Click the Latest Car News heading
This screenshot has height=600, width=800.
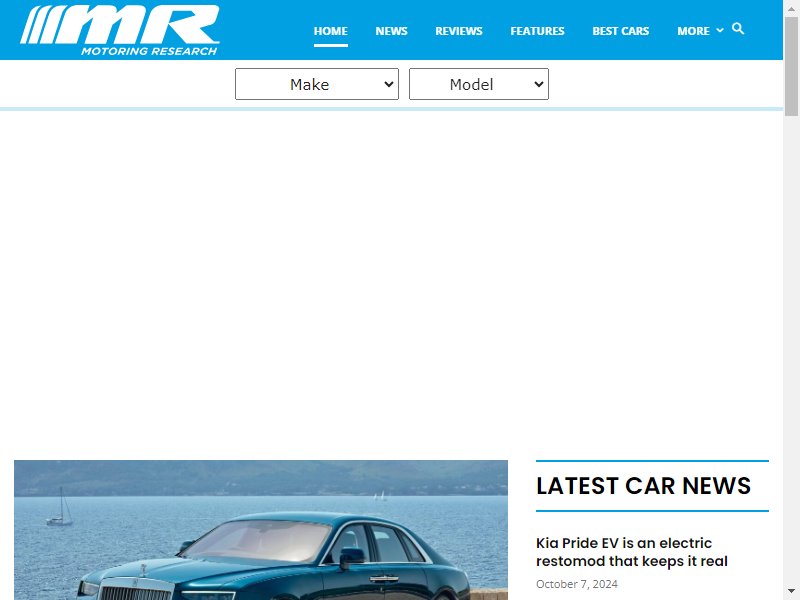[643, 486]
